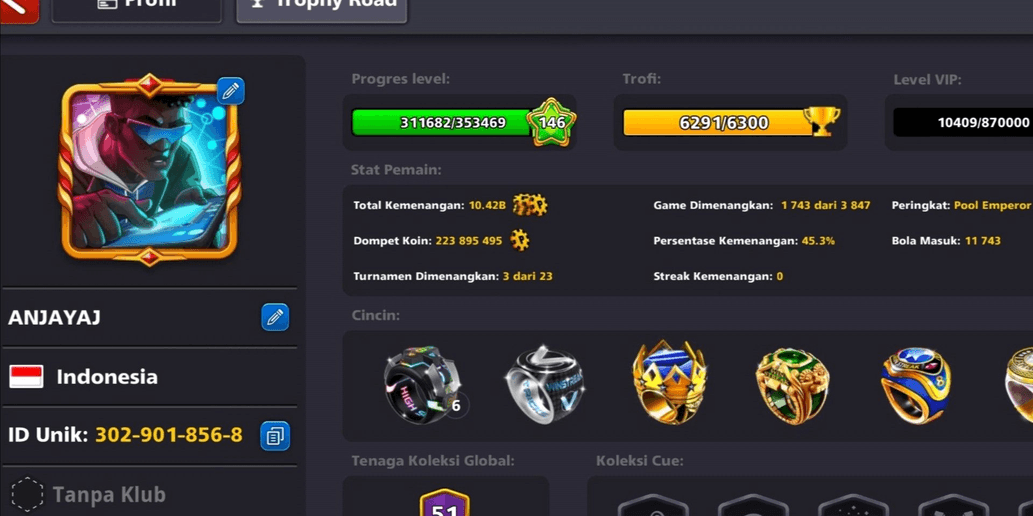Select the blue Streak ring

915,385
